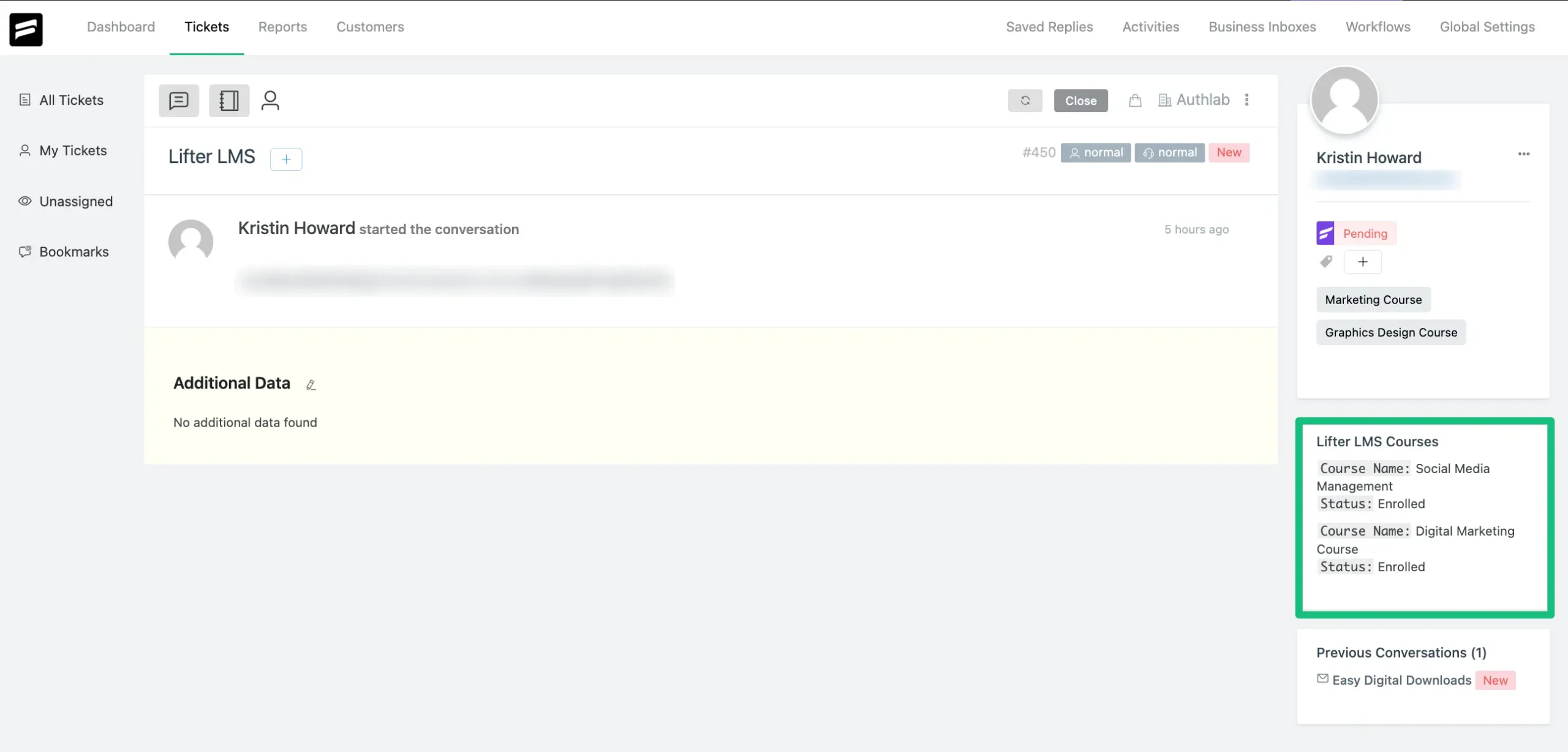Click the client priority normal badge
The height and width of the screenshot is (752, 1568).
[x=1096, y=153]
